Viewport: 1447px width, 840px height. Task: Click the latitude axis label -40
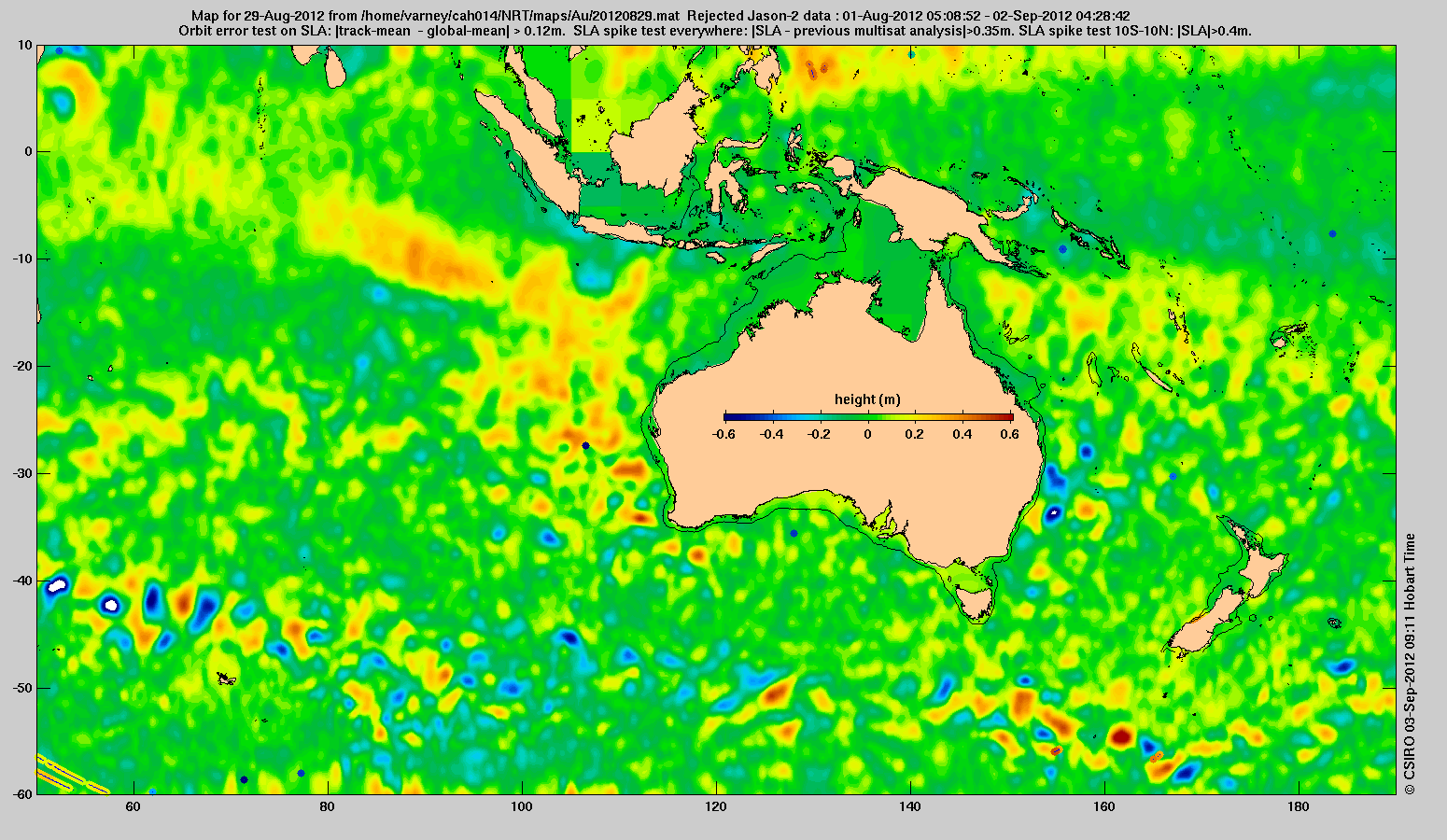[x=22, y=581]
